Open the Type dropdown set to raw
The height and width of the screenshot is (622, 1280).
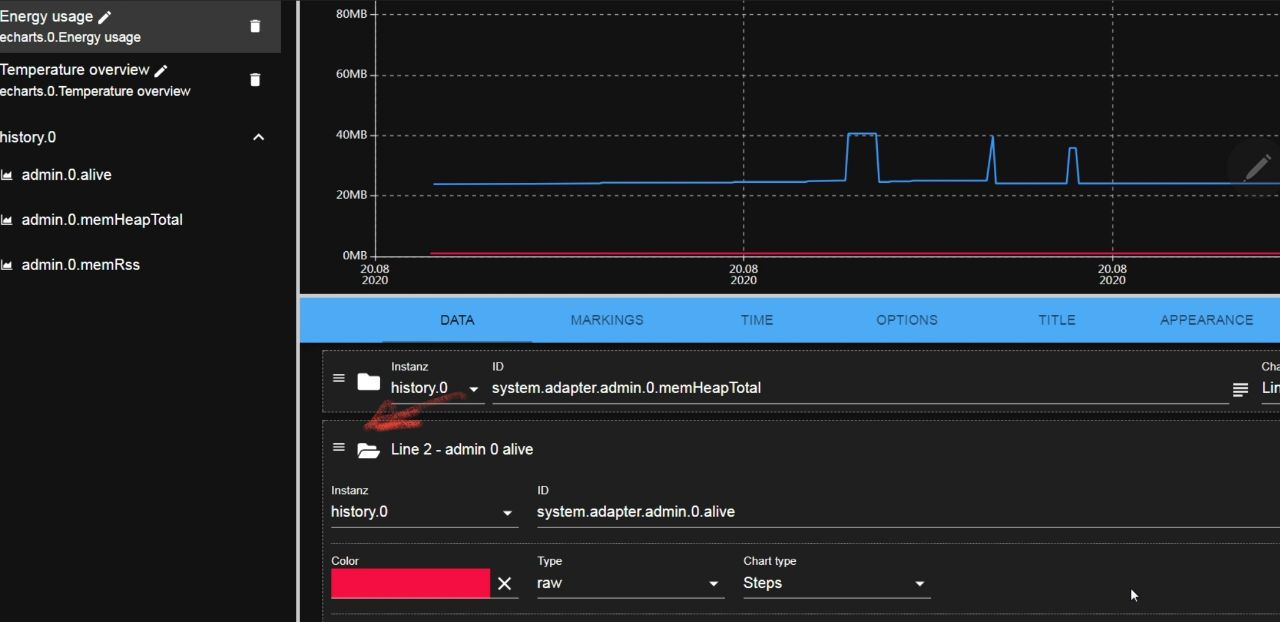click(x=630, y=583)
